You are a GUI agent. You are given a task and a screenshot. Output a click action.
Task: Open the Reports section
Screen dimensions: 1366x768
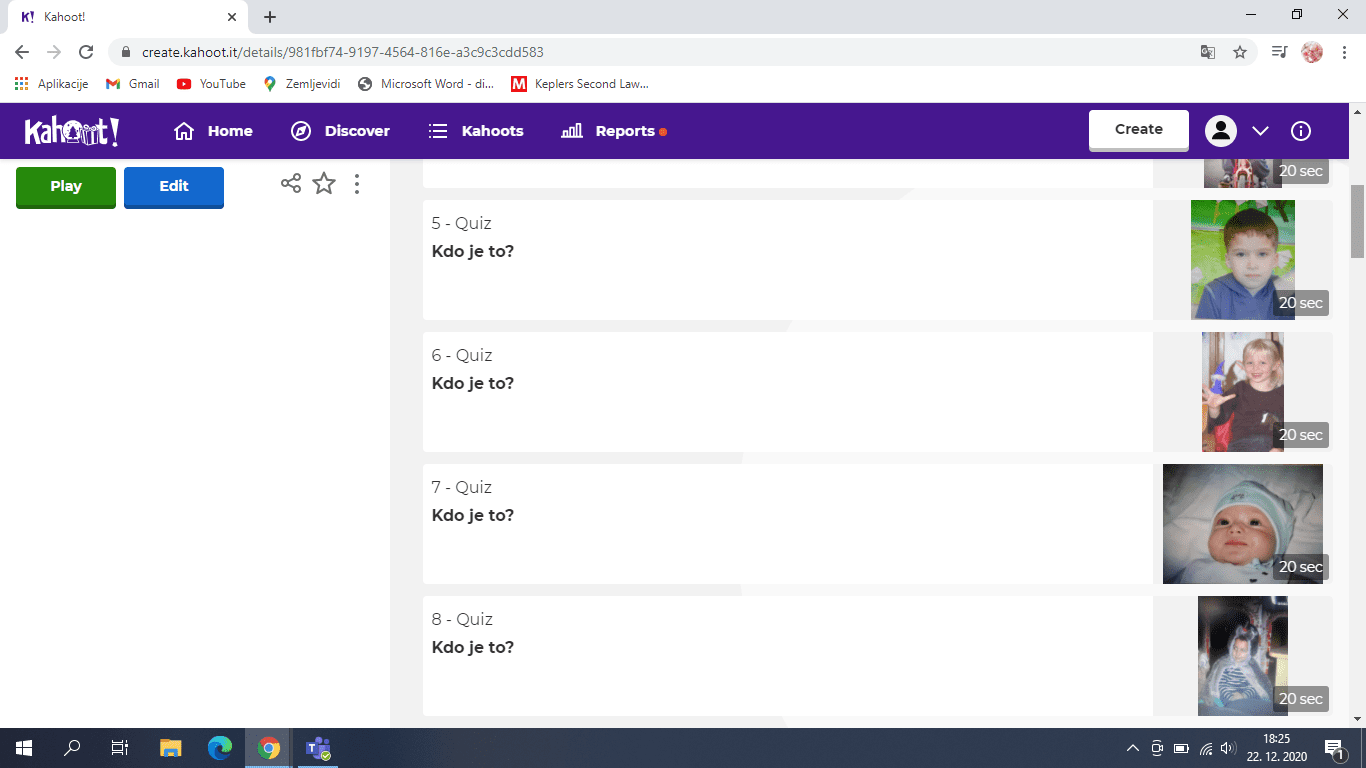pyautogui.click(x=613, y=131)
